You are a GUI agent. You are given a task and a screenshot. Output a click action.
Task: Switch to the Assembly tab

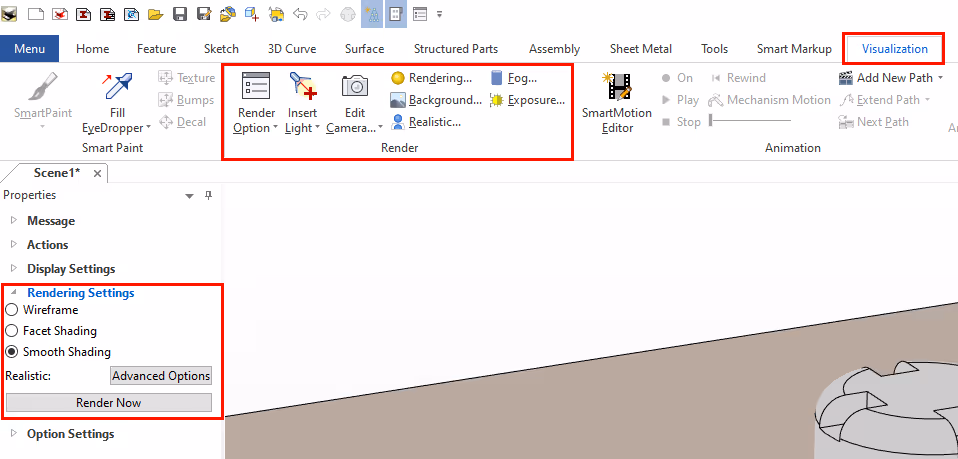pos(554,49)
